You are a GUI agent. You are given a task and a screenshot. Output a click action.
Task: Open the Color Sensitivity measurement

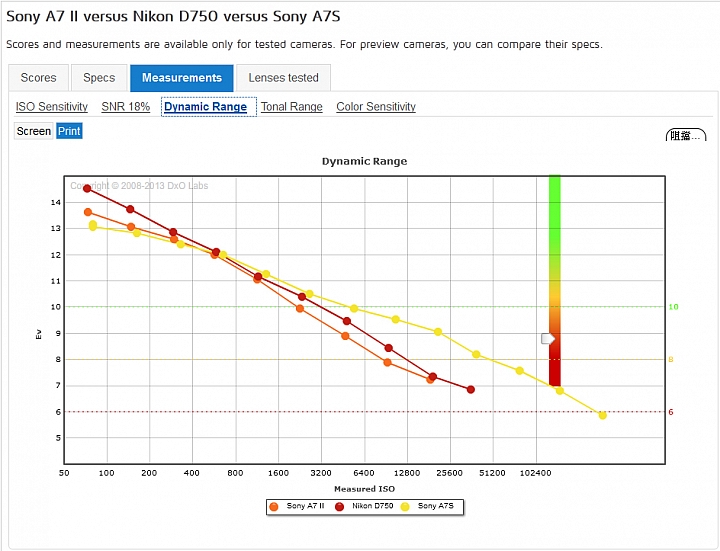pyautogui.click(x=376, y=107)
